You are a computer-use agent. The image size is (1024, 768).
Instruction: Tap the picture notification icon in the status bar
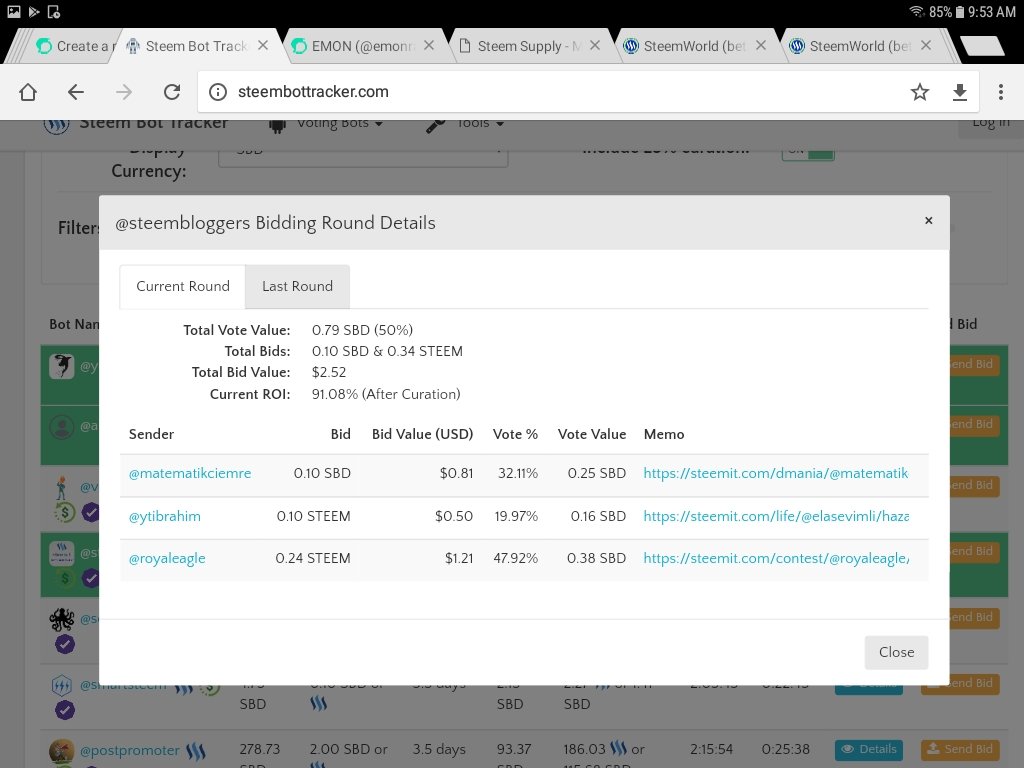pyautogui.click(x=14, y=12)
